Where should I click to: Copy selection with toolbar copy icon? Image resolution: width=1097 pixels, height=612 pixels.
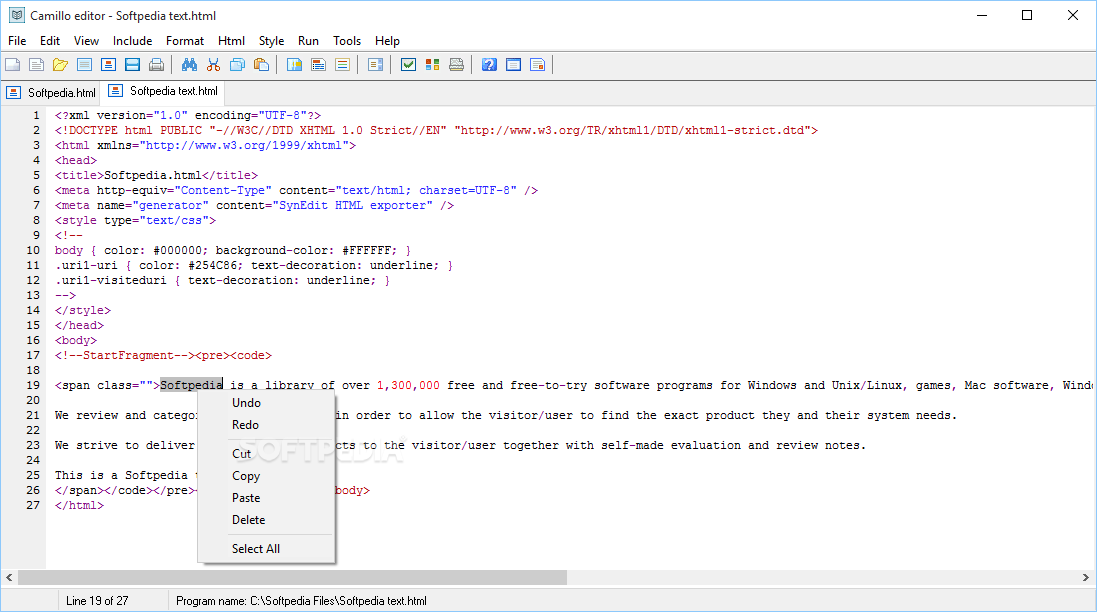[237, 65]
